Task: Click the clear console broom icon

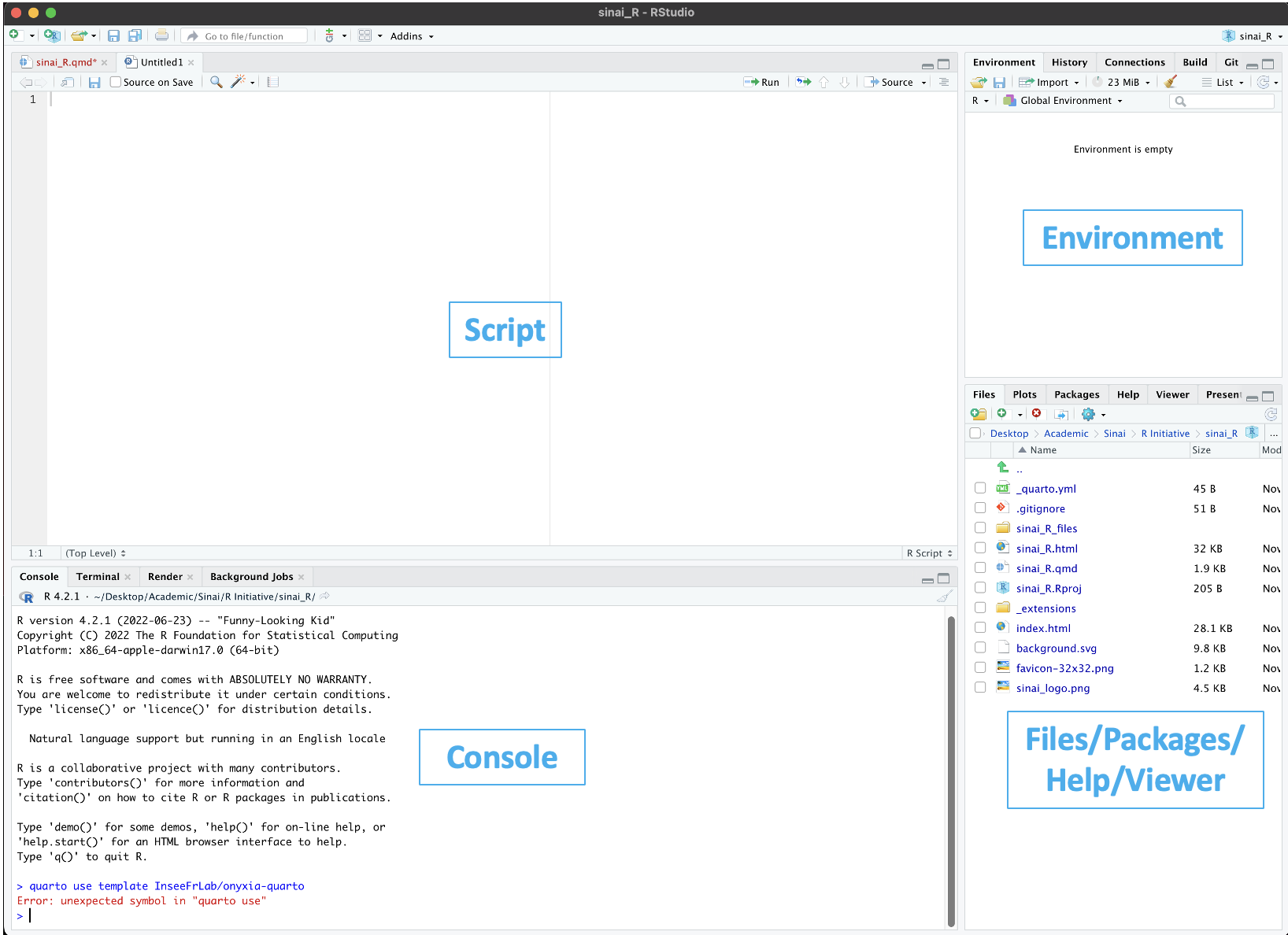Action: tap(944, 597)
